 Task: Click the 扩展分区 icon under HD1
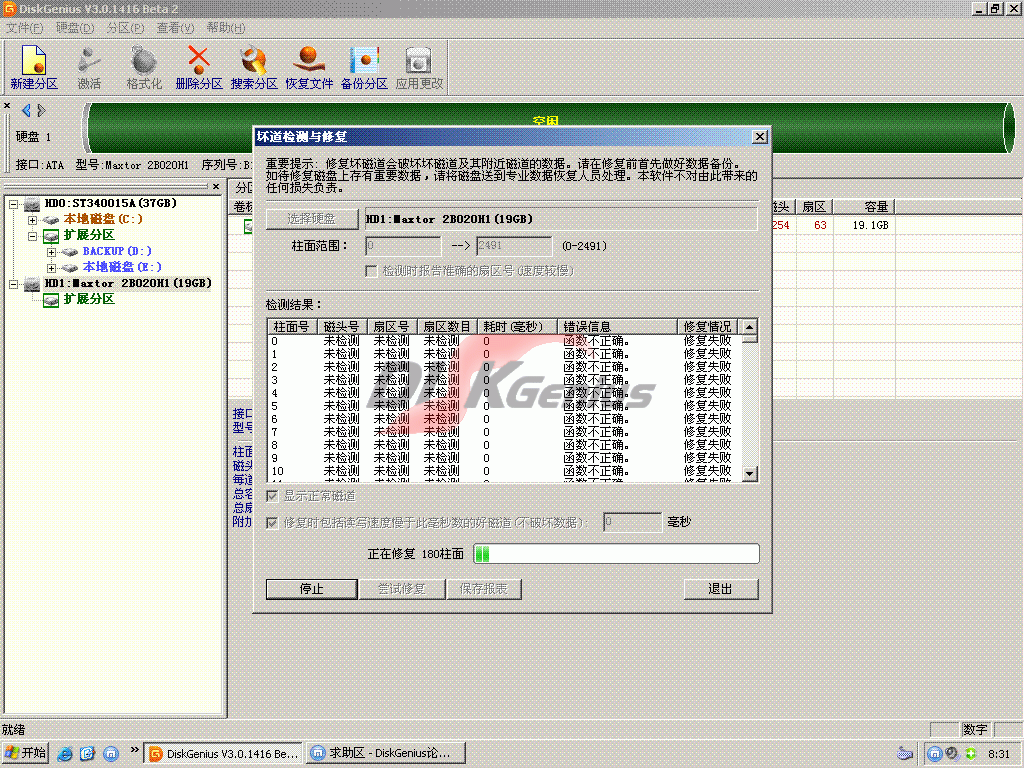pos(51,300)
